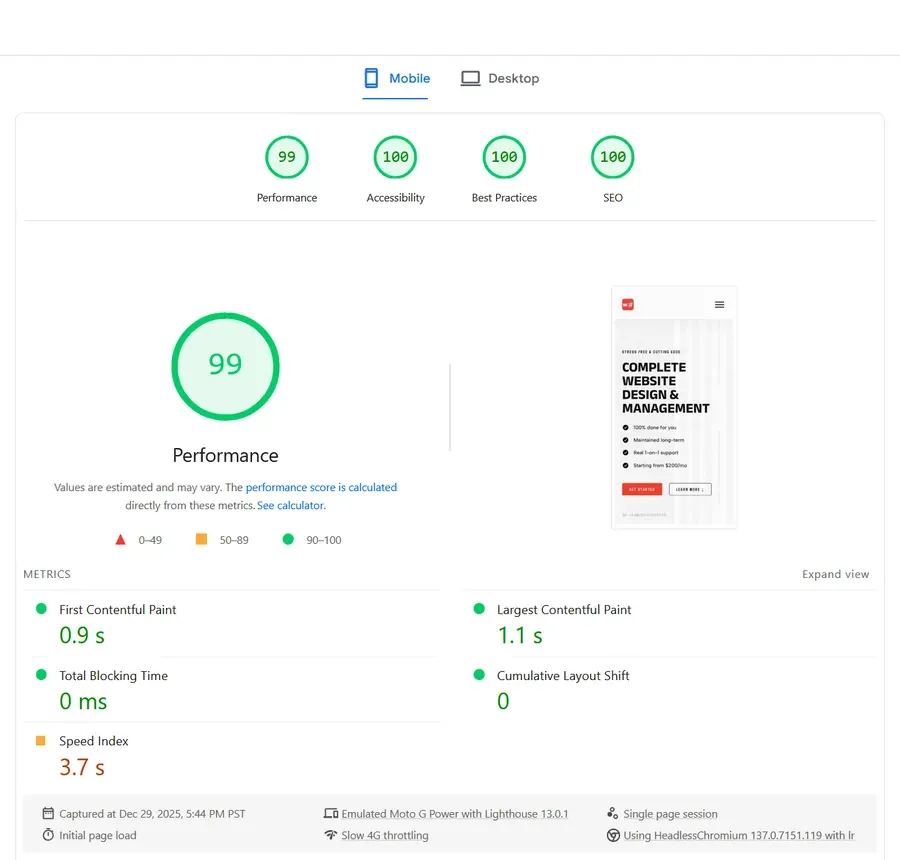Open the performance score is calculated link
Viewport: 900px width, 860px height.
[321, 487]
